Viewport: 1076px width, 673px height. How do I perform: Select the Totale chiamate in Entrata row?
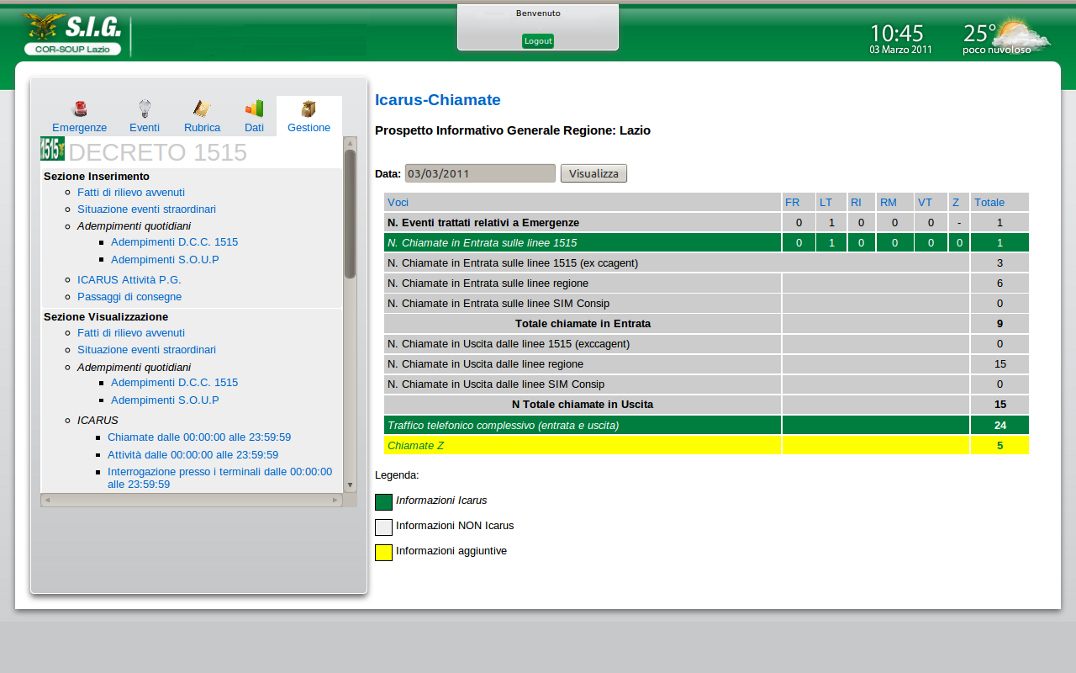point(706,324)
